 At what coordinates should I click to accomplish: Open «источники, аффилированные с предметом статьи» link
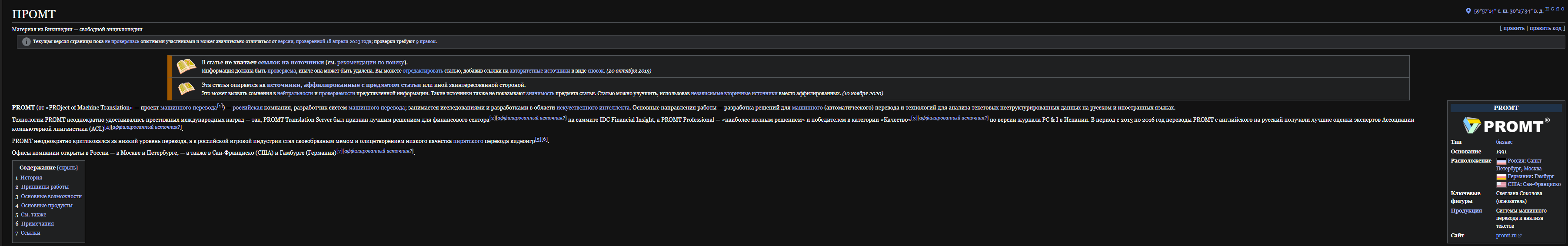(x=343, y=85)
